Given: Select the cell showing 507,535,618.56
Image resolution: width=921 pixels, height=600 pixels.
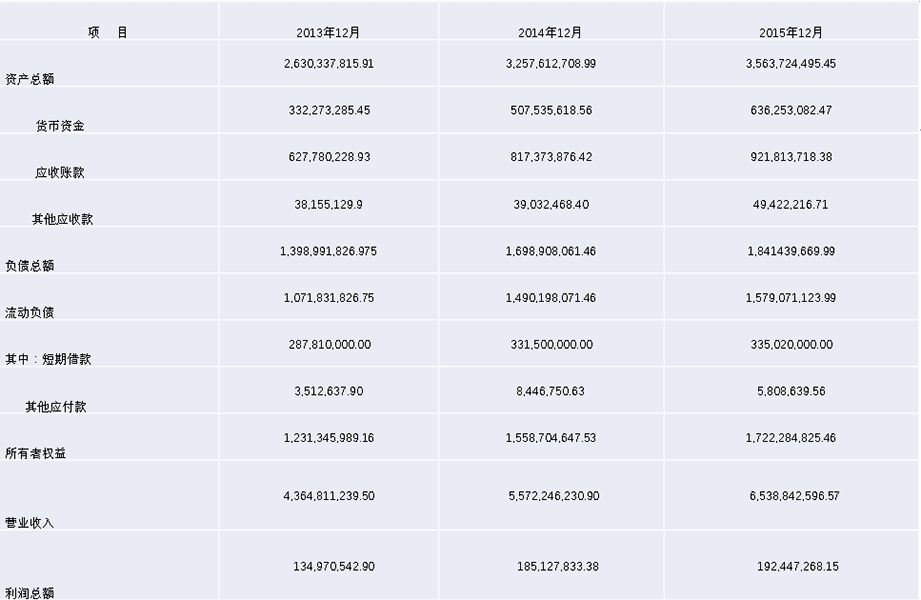Looking at the screenshot, I should 549,110.
